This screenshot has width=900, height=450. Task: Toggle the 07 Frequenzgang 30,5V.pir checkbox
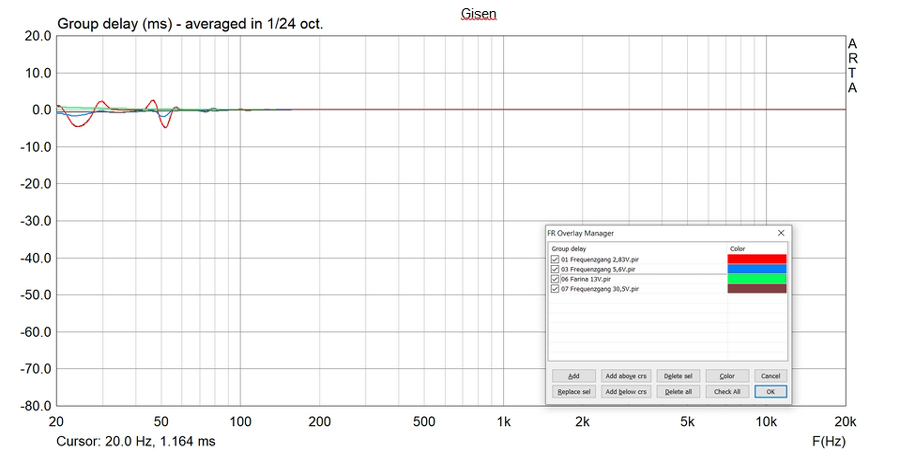pos(555,289)
